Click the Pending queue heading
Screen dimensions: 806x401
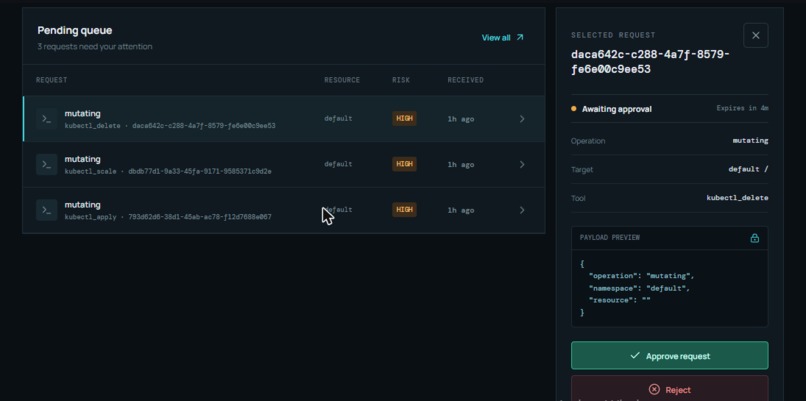(75, 30)
